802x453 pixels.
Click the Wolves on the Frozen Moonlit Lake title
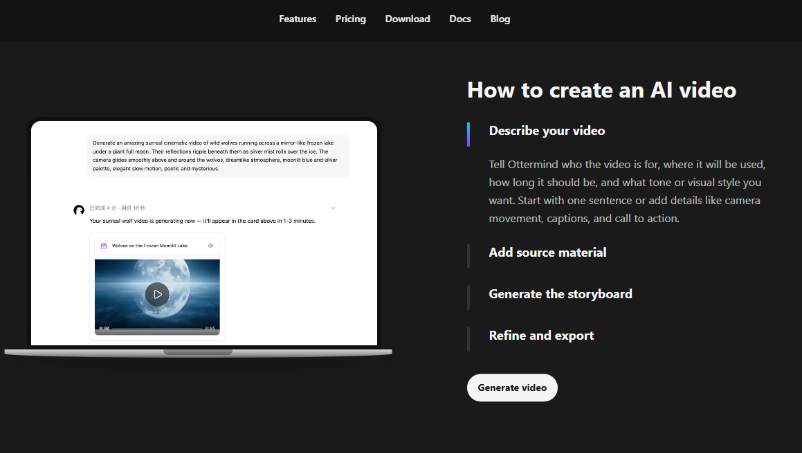coord(150,246)
